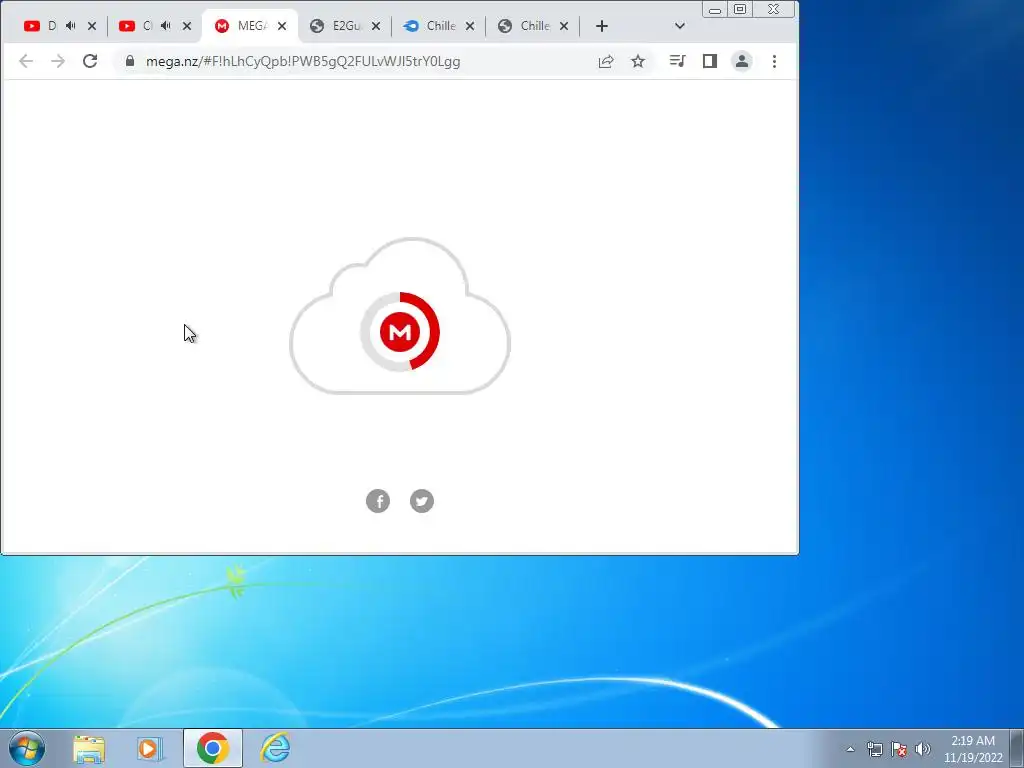The height and width of the screenshot is (768, 1024).
Task: Close the Chrome window
Action: point(774,9)
